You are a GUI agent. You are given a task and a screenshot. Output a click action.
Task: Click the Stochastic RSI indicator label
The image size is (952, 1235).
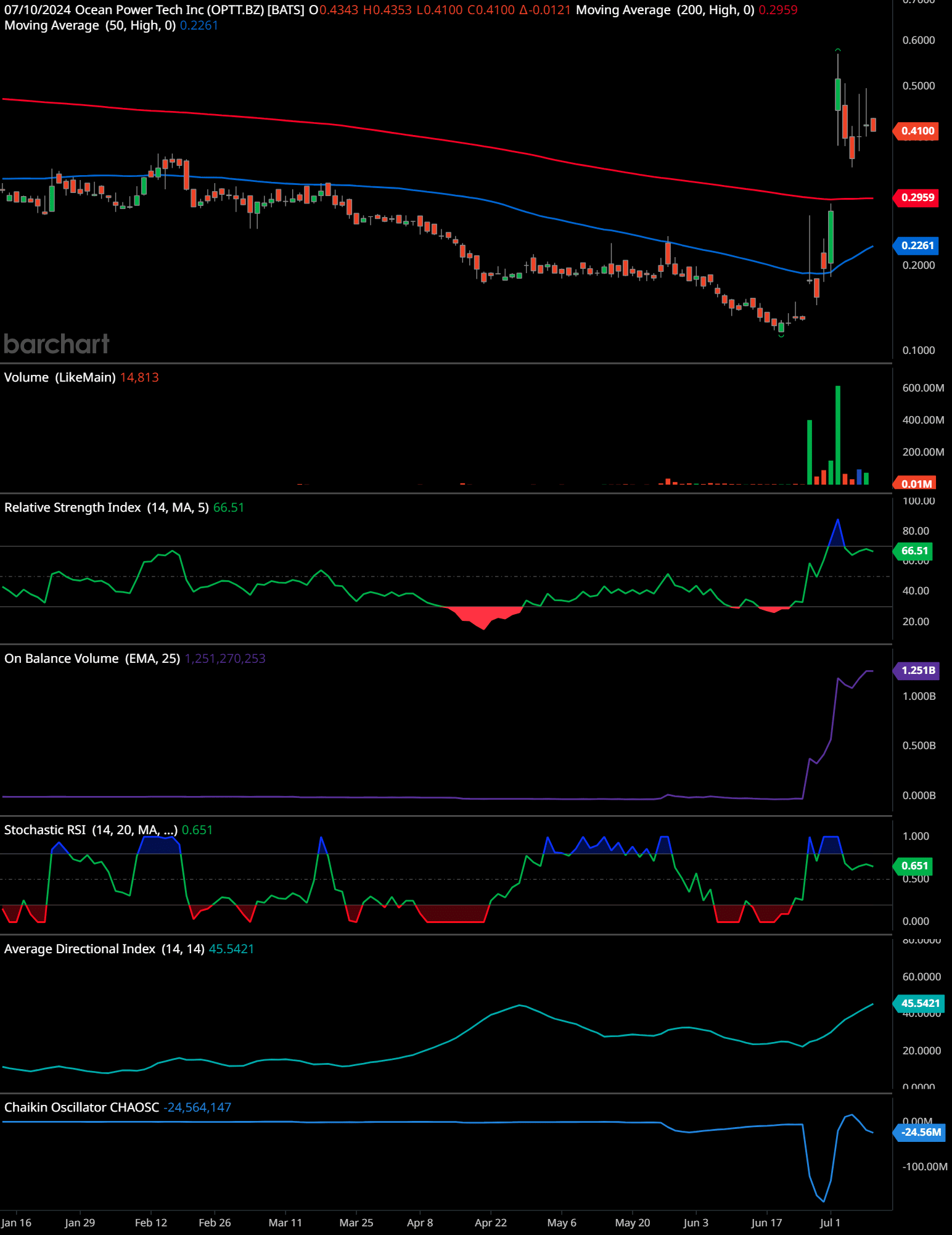click(91, 830)
